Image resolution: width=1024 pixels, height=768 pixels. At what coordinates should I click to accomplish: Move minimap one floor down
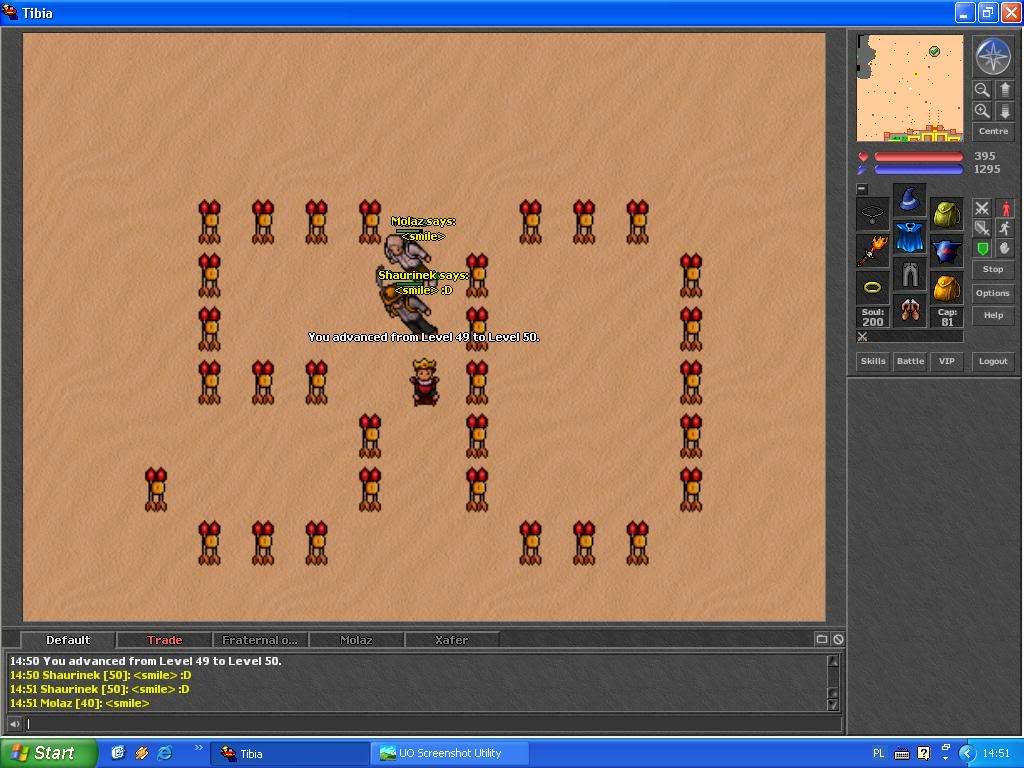pyautogui.click(x=1005, y=111)
